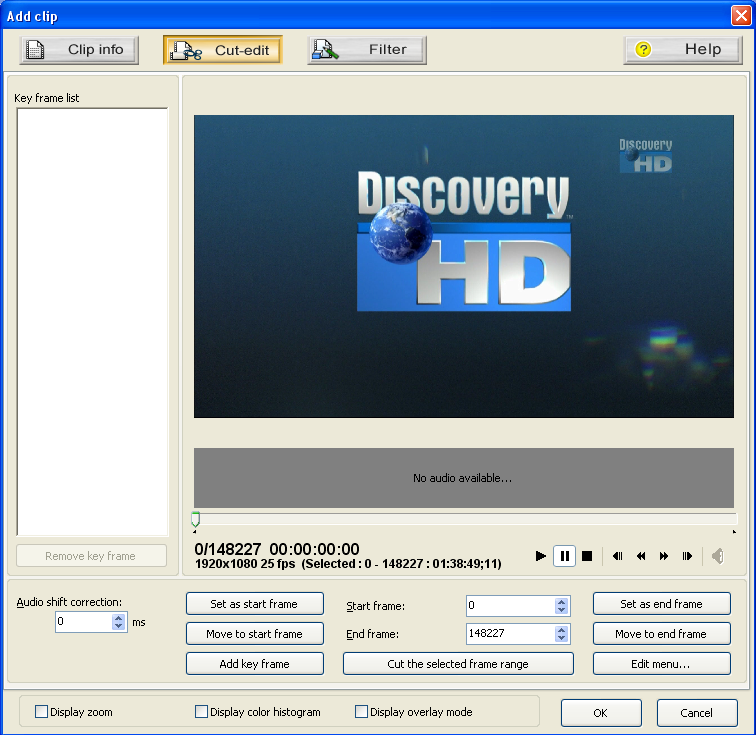Click the End frame input field
Viewport: 756px width, 735px height.
(x=511, y=634)
